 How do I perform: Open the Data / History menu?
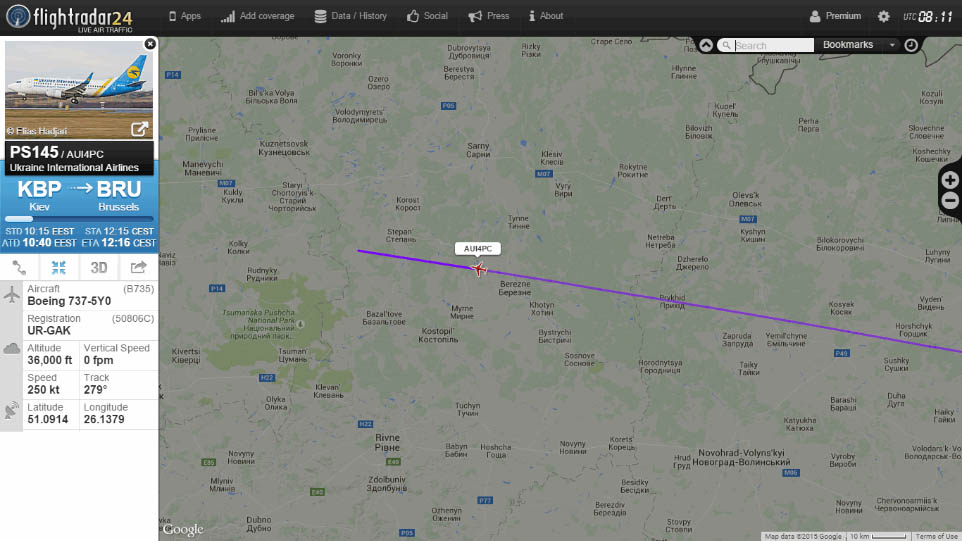[x=350, y=16]
